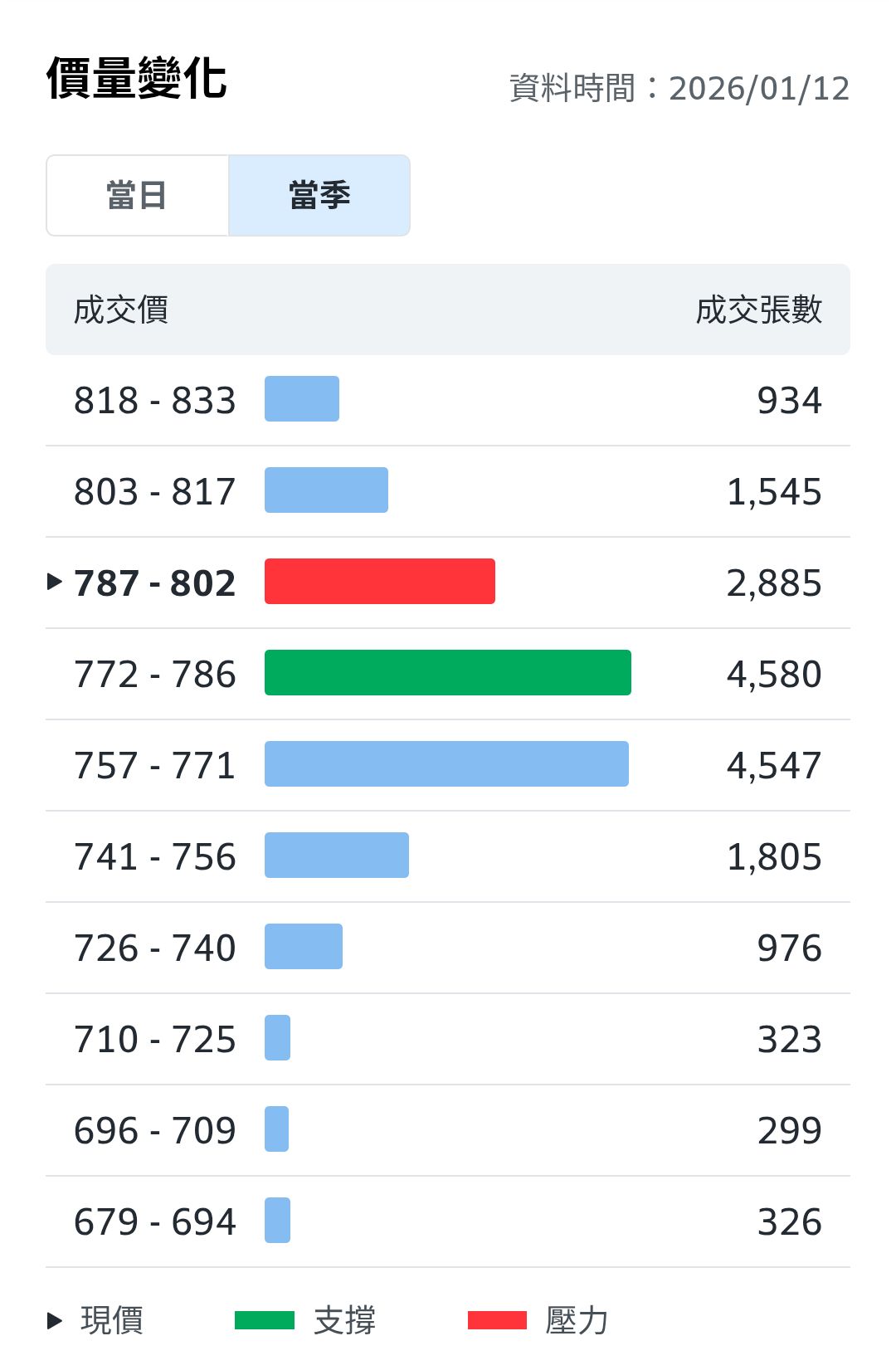Click the 成交價 column header
The image size is (896, 1370).
coord(121,310)
